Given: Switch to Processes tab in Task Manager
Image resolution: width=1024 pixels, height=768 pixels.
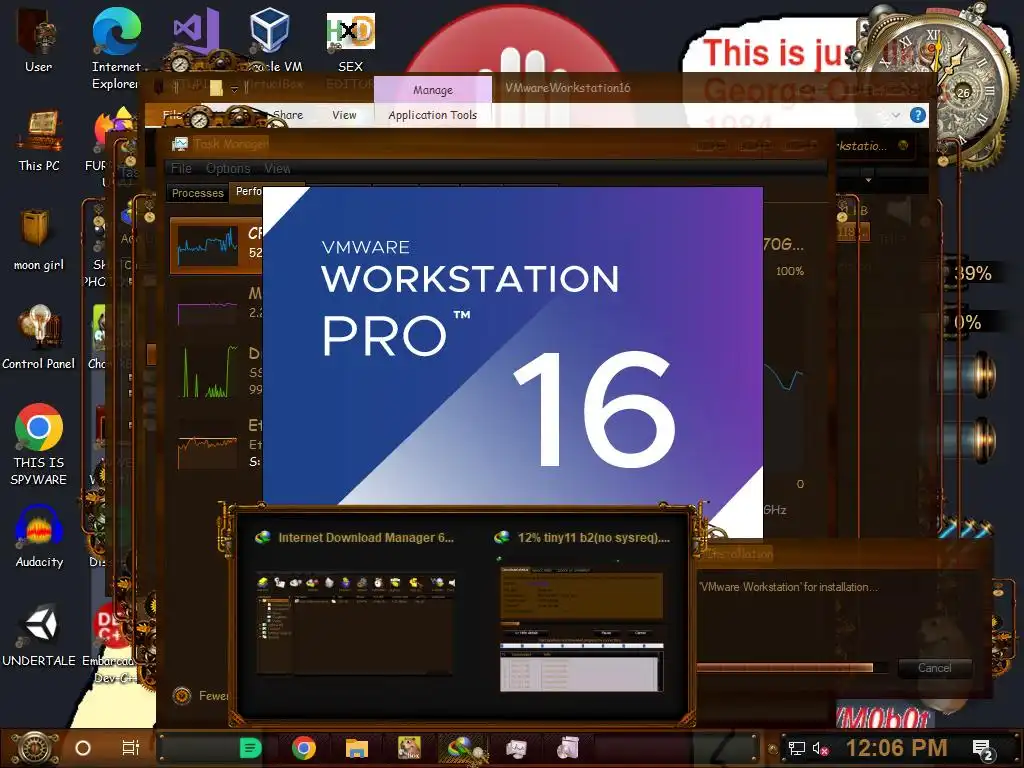Looking at the screenshot, I should point(197,193).
